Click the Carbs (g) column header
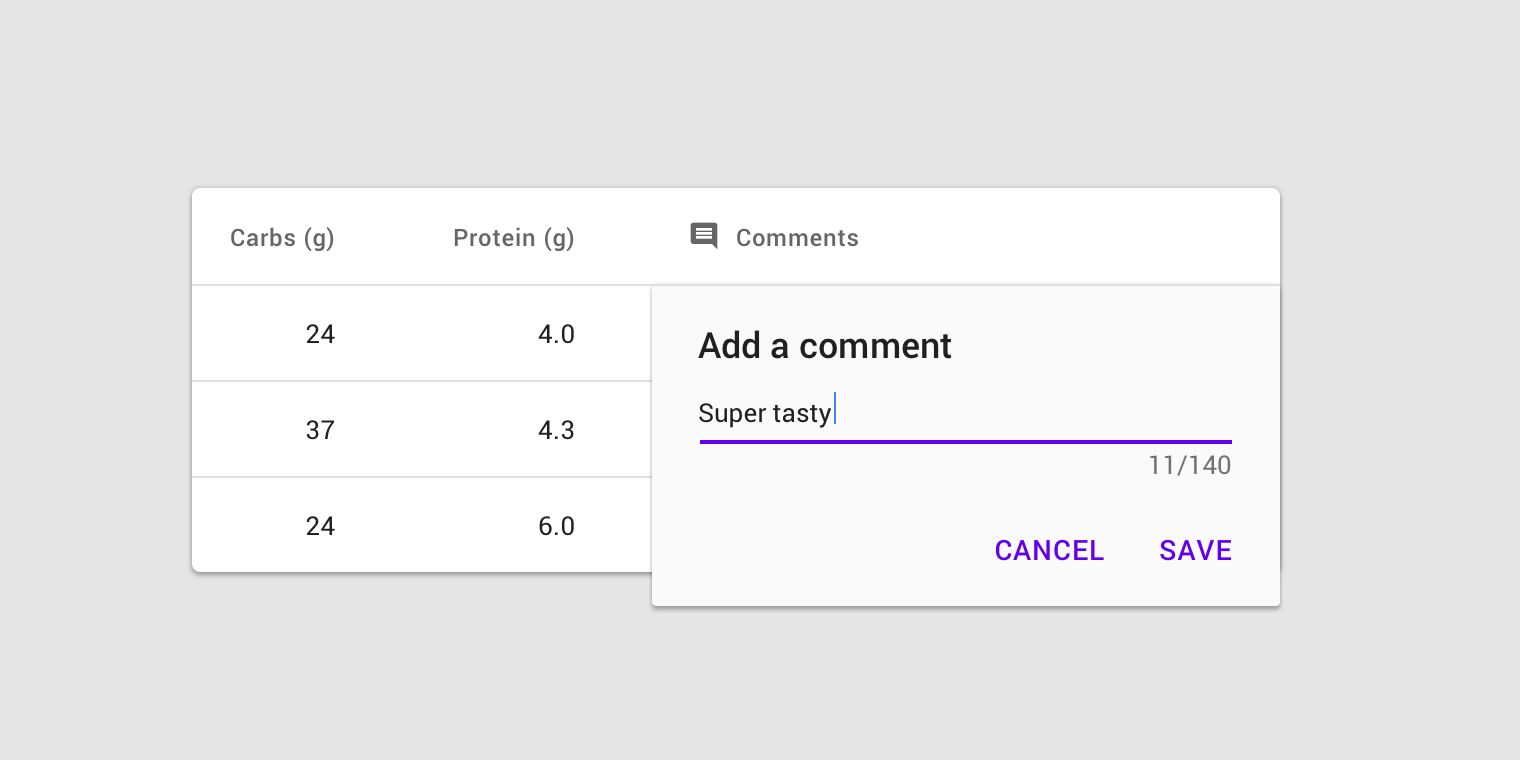This screenshot has width=1520, height=760. 282,238
